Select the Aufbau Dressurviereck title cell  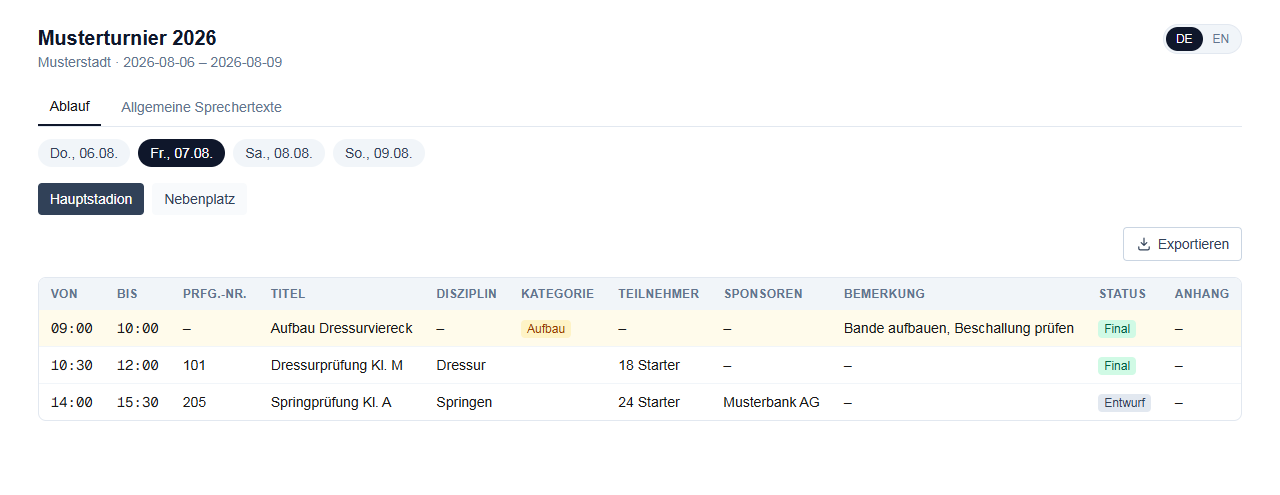(x=341, y=328)
